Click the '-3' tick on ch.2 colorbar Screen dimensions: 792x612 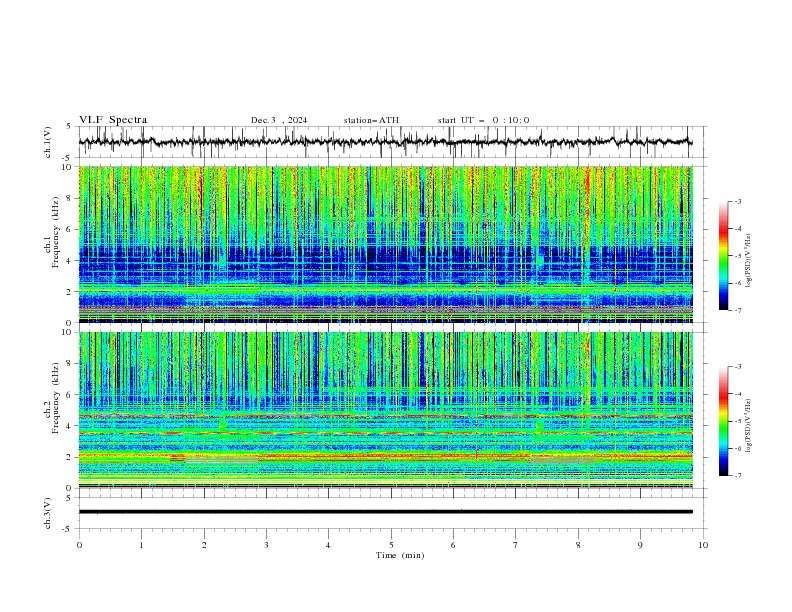pyautogui.click(x=738, y=367)
